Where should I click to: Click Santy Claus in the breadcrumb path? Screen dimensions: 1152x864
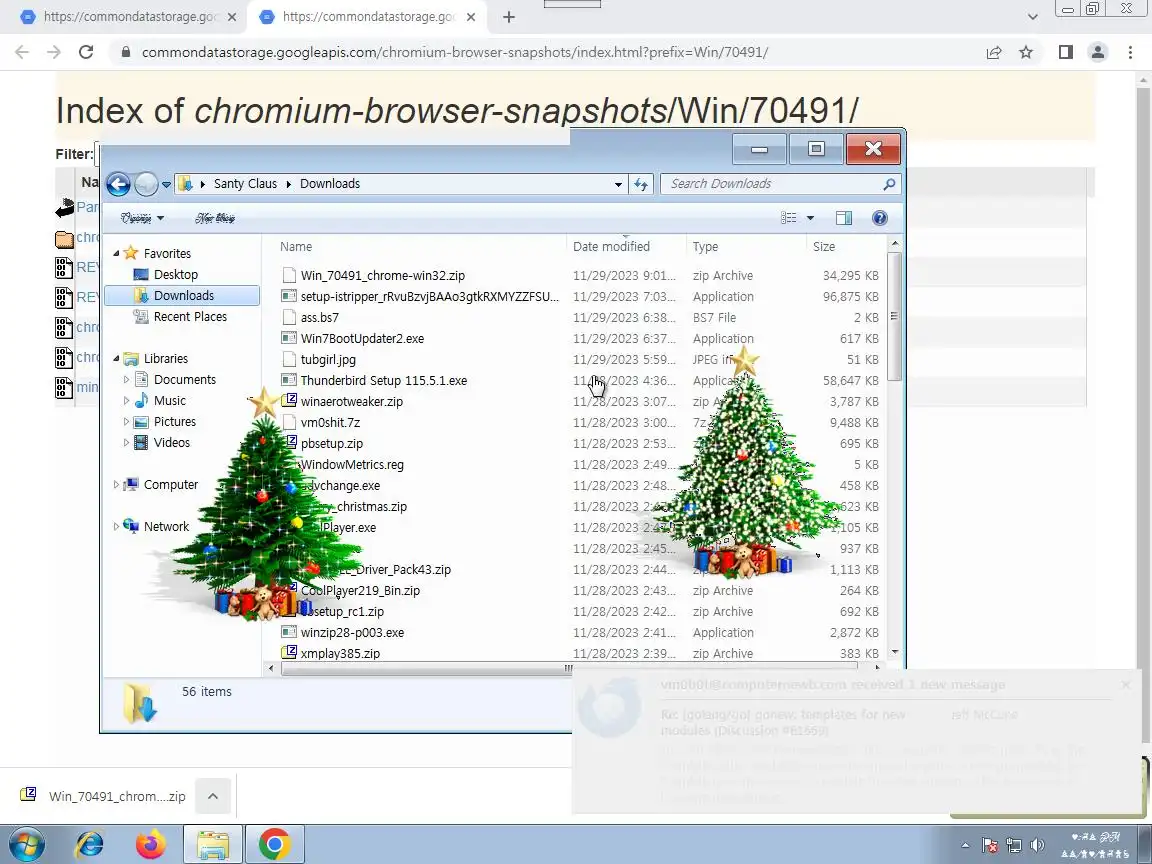click(x=245, y=184)
